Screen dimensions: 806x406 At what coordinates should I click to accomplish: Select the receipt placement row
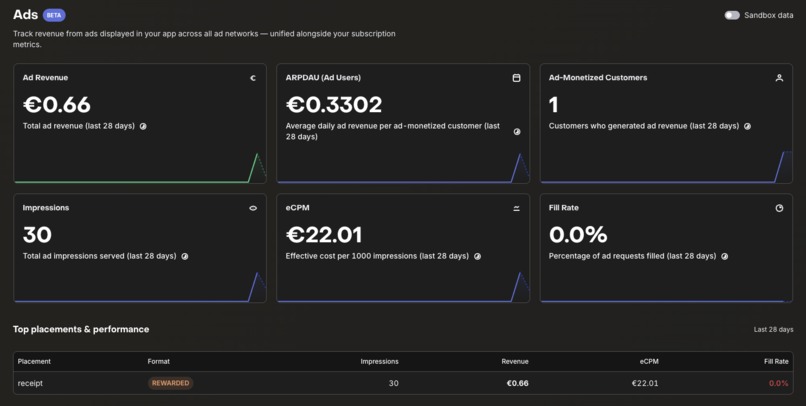[403, 383]
